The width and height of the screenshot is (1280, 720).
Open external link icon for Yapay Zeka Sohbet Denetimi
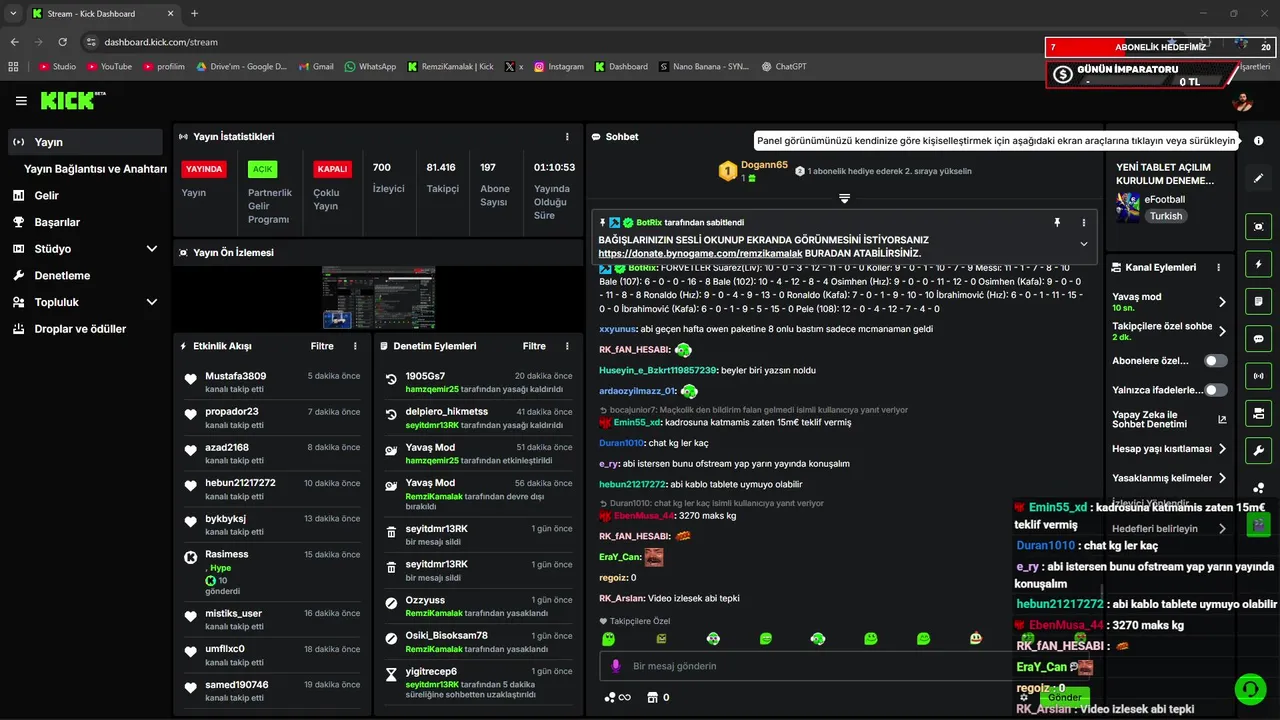coord(1221,420)
